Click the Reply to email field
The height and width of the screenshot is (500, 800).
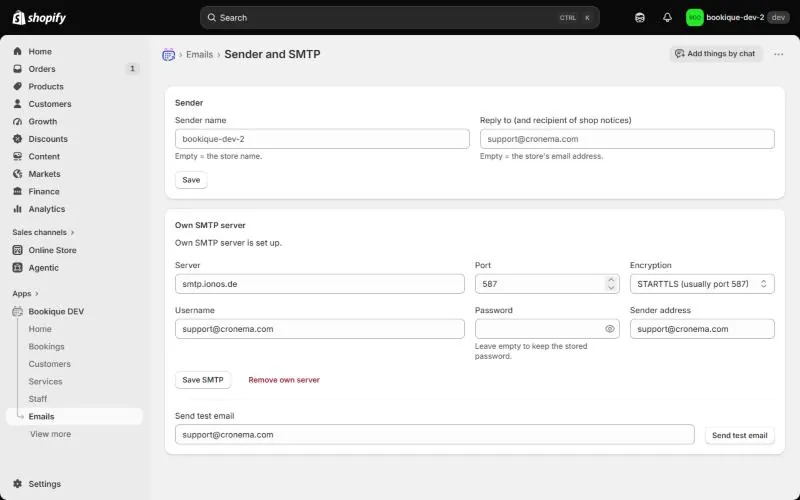click(627, 139)
